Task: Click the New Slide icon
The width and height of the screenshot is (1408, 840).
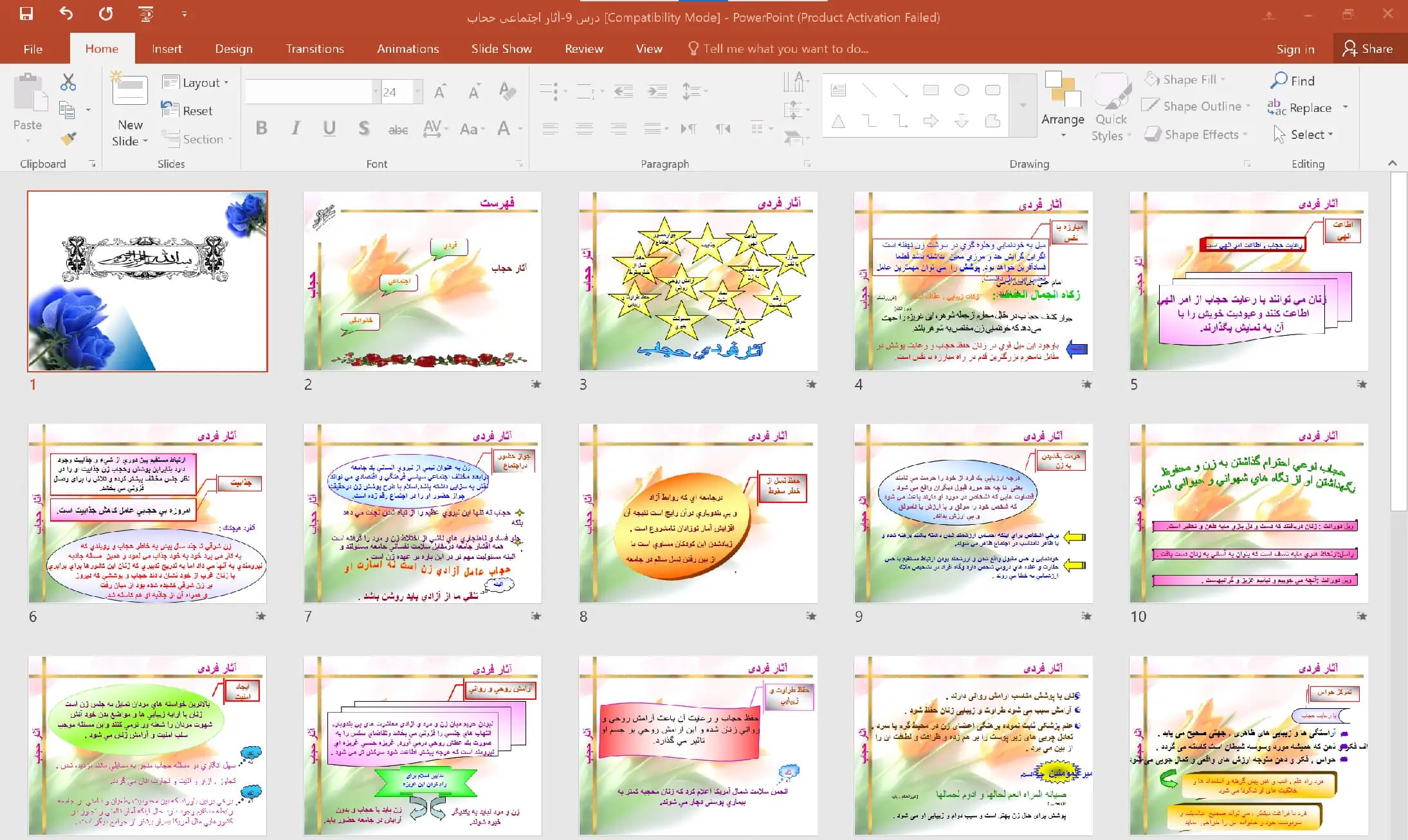Action: coord(129,89)
